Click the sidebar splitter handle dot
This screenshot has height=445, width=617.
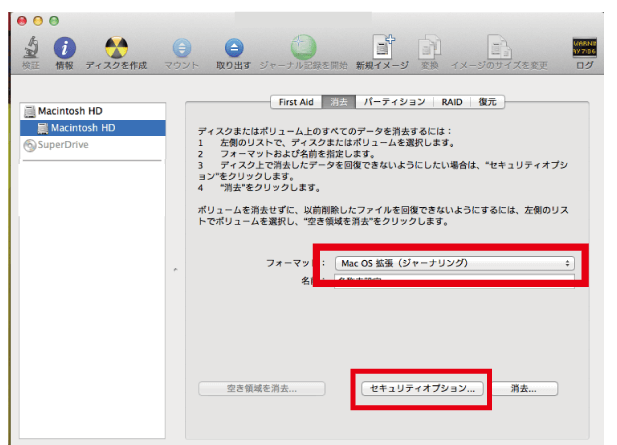(175, 270)
